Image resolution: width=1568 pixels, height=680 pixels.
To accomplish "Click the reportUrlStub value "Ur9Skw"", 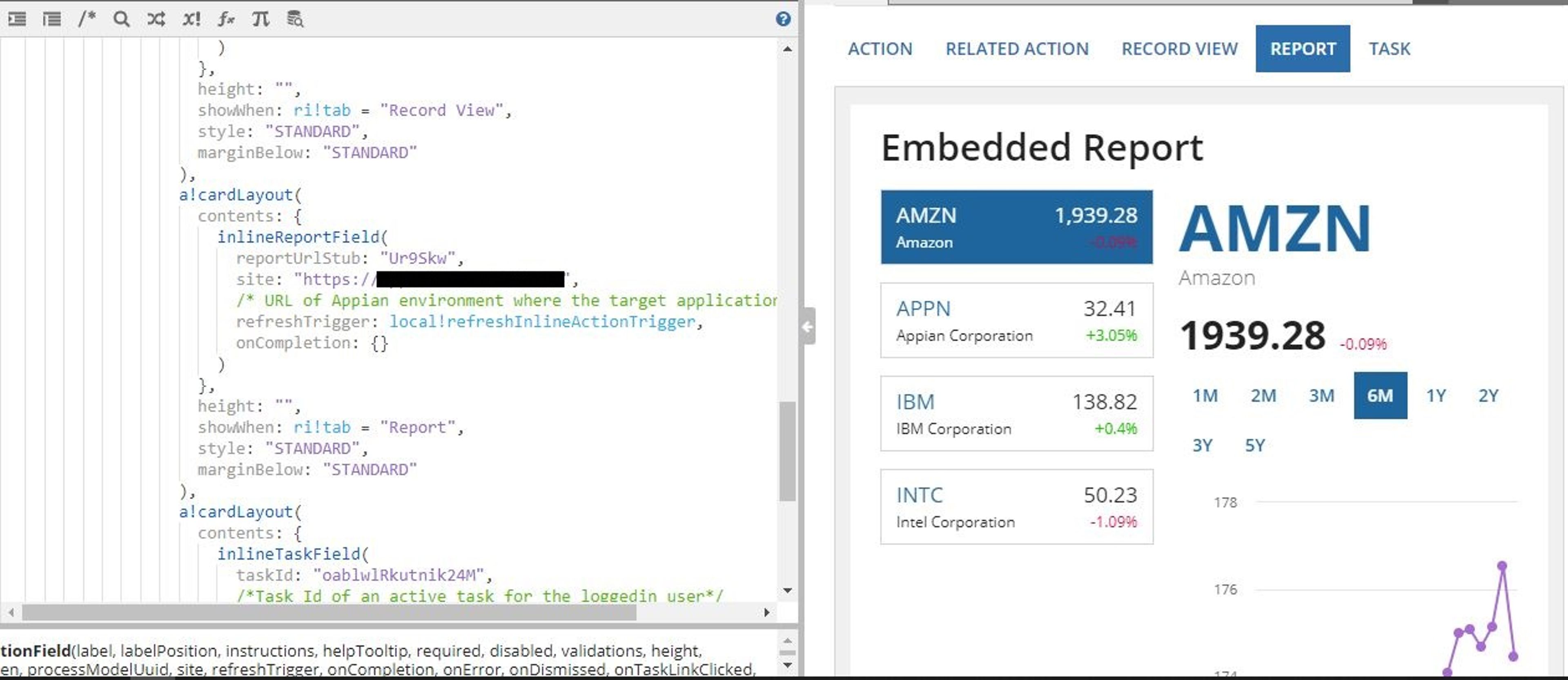I will [x=418, y=258].
